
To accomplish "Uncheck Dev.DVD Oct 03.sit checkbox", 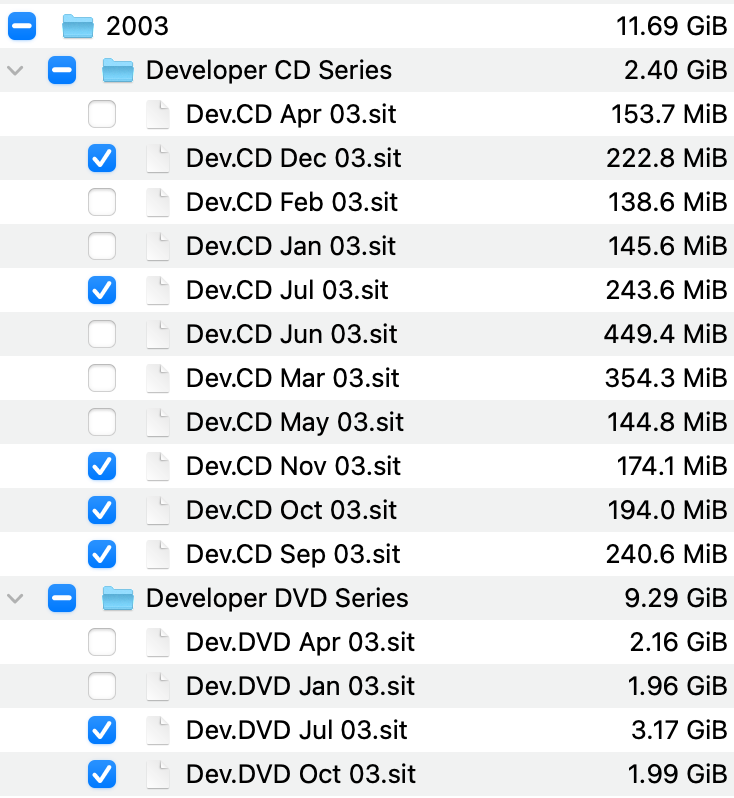I will (x=102, y=774).
